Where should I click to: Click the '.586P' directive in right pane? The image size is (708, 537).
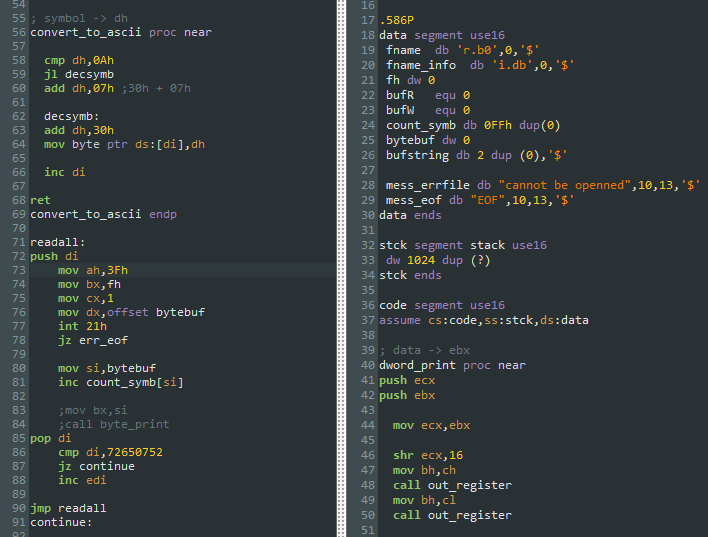(x=397, y=20)
